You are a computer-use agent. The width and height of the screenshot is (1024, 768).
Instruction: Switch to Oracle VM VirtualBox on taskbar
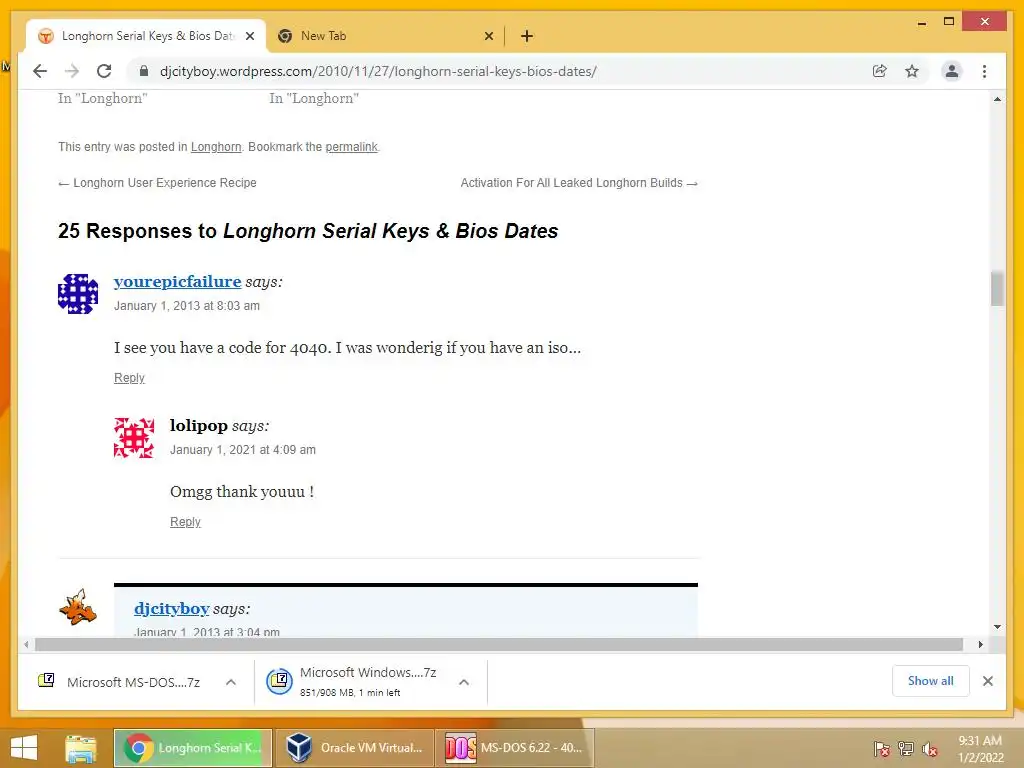tap(355, 748)
